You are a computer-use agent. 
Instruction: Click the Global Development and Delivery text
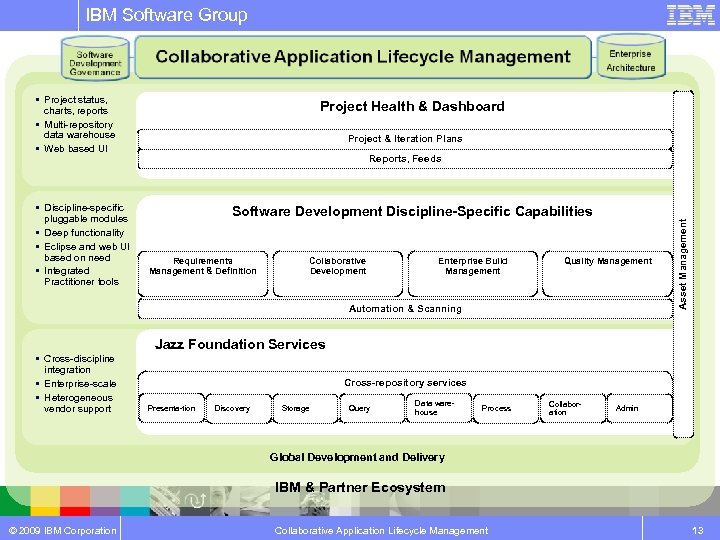pos(357,457)
